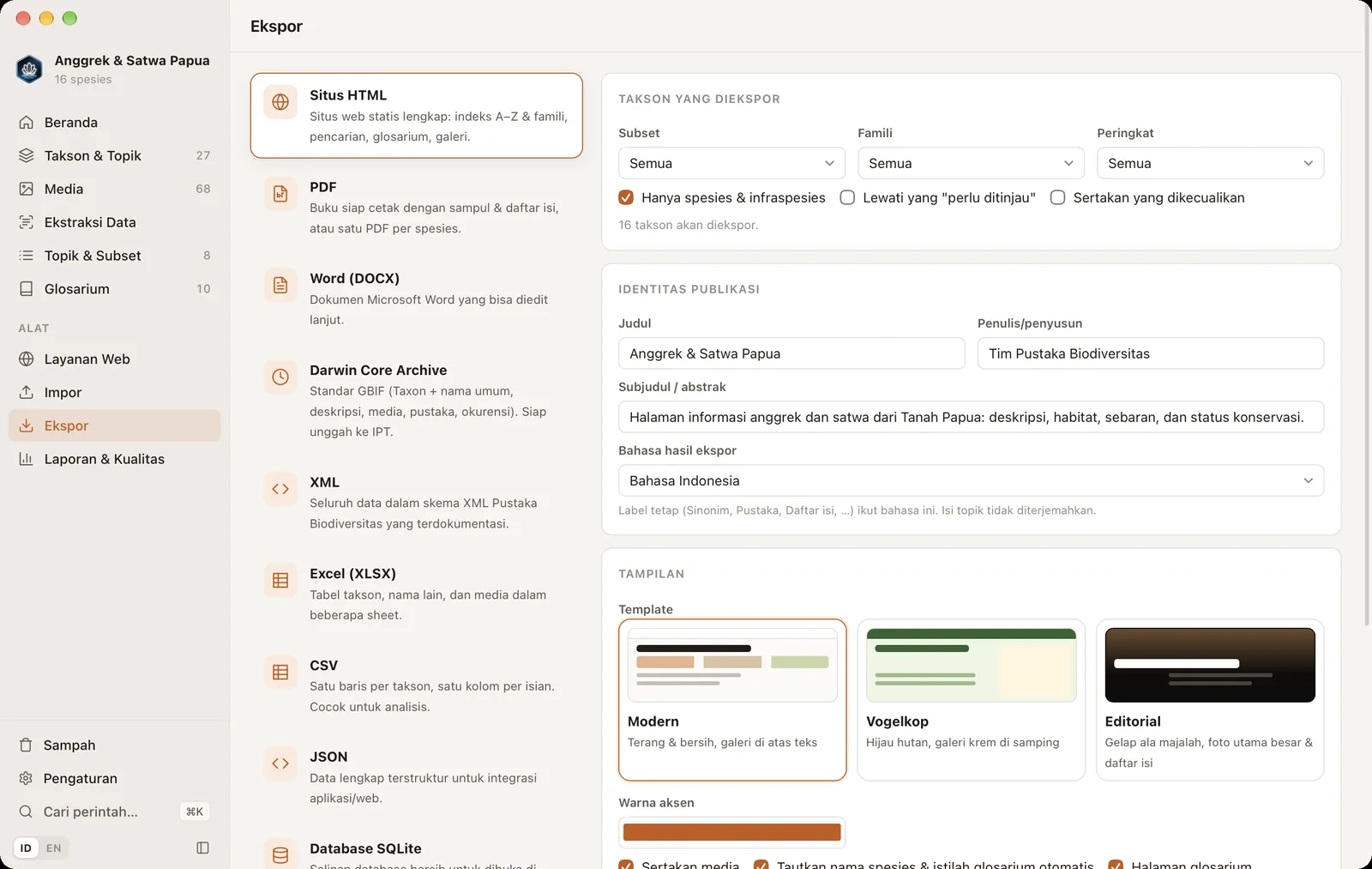1372x869 pixels.
Task: Open Layanan Web tool
Action: [x=115, y=359]
